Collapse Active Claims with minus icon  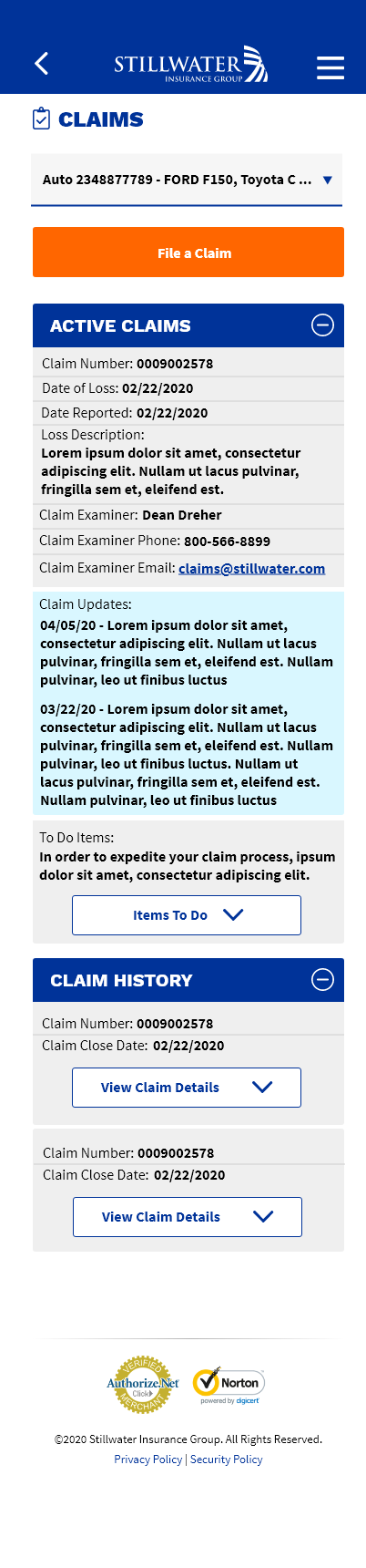pyautogui.click(x=322, y=325)
